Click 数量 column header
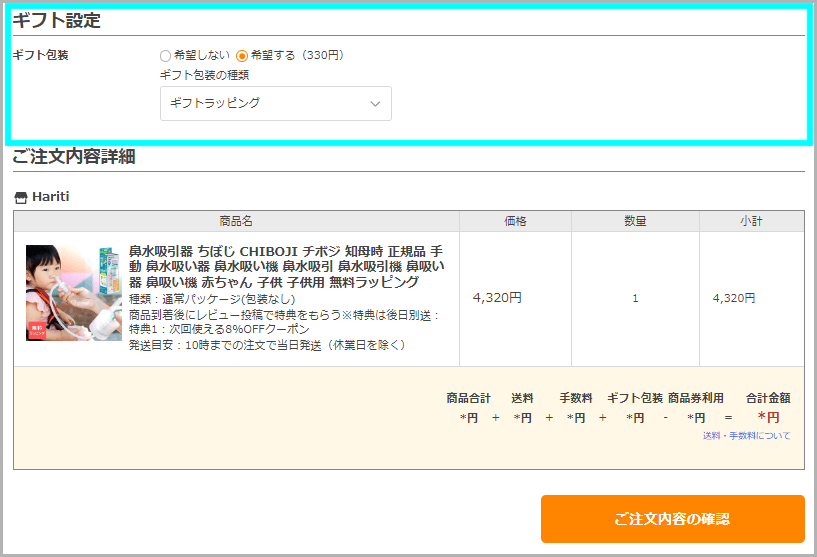This screenshot has height=557, width=817. [635, 221]
